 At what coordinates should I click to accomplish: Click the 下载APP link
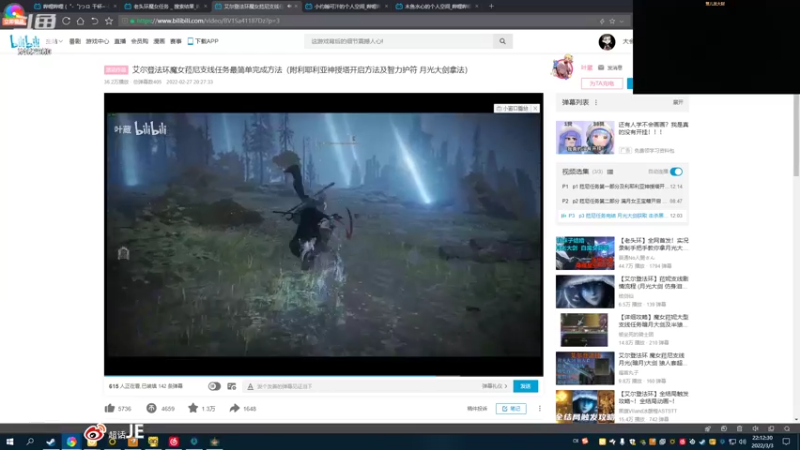[x=203, y=41]
